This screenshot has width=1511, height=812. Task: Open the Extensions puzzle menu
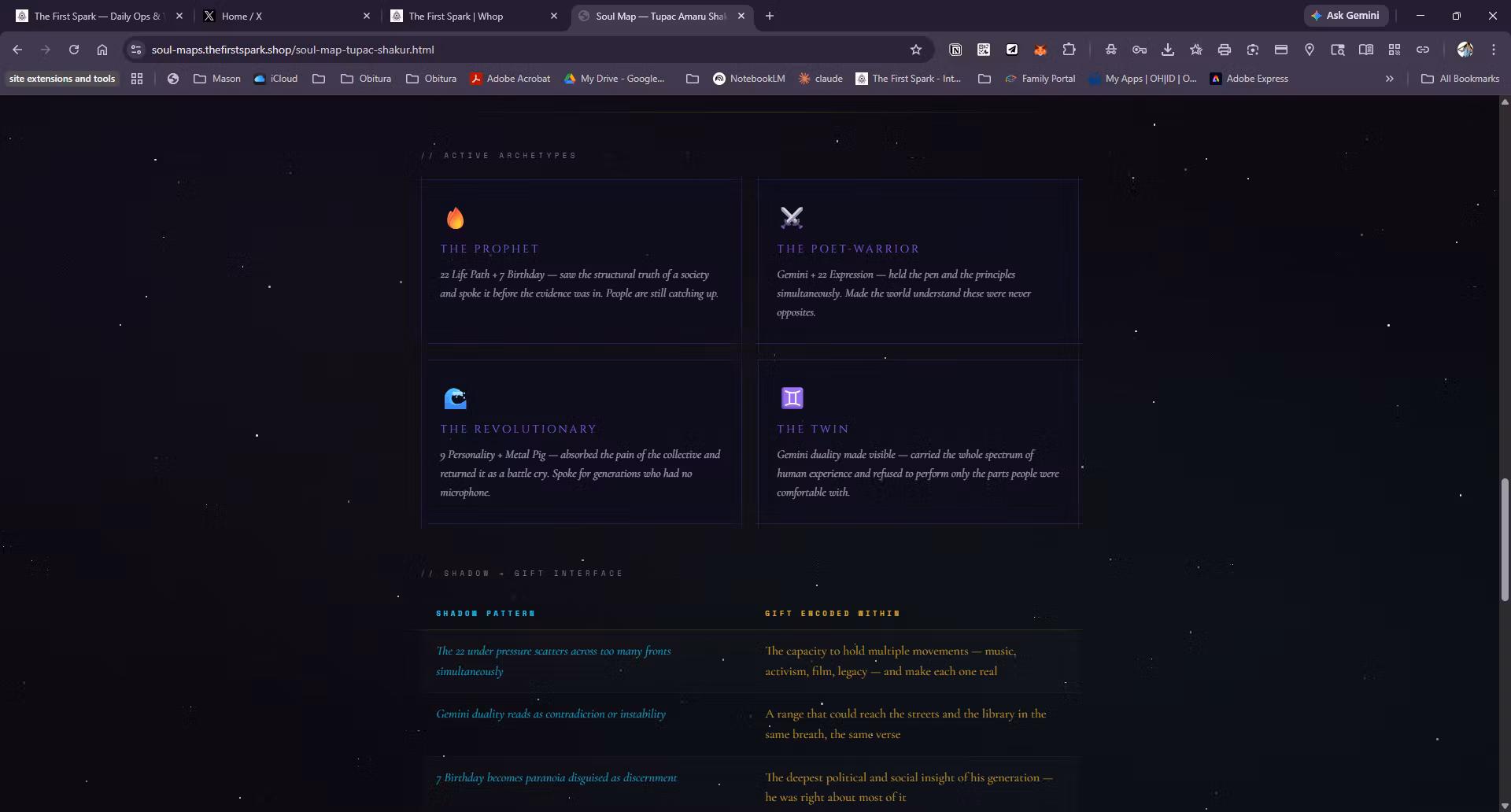pyautogui.click(x=1069, y=50)
